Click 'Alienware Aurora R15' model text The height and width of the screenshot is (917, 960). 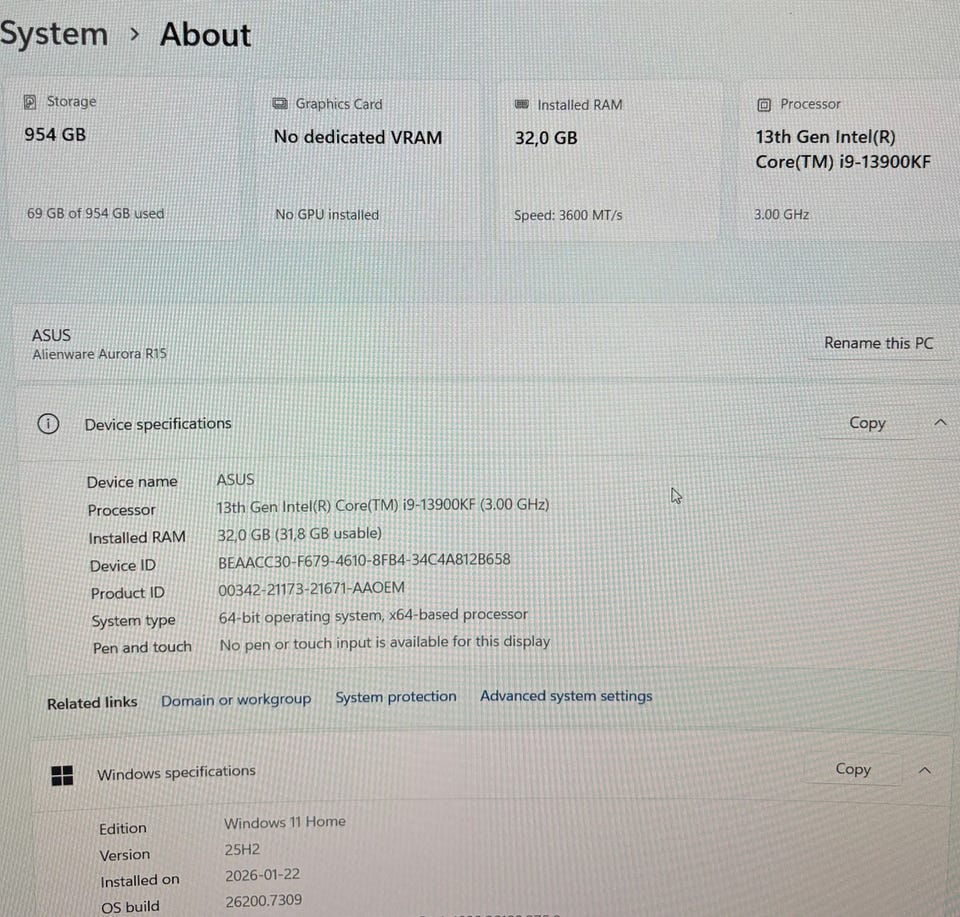99,354
